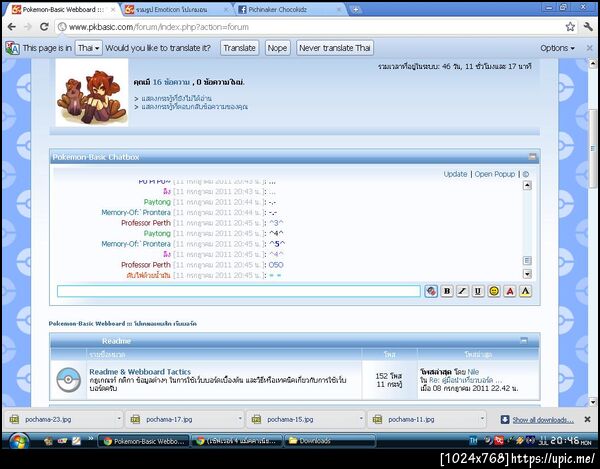Click page scrollbar down arrow
Image resolution: width=600 pixels, height=469 pixels.
[593, 402]
